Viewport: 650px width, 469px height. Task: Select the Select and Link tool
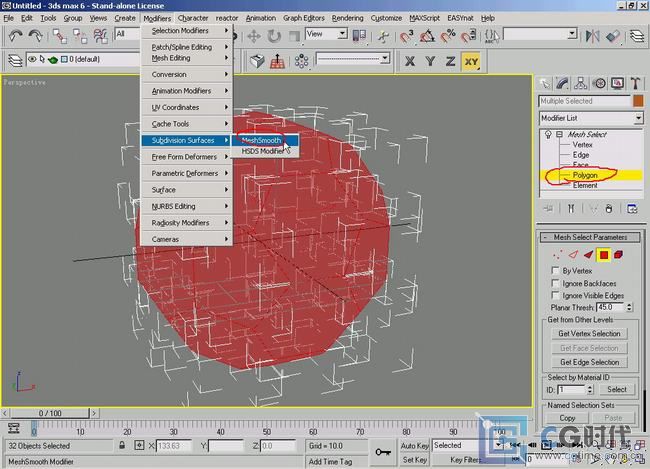tap(60, 36)
